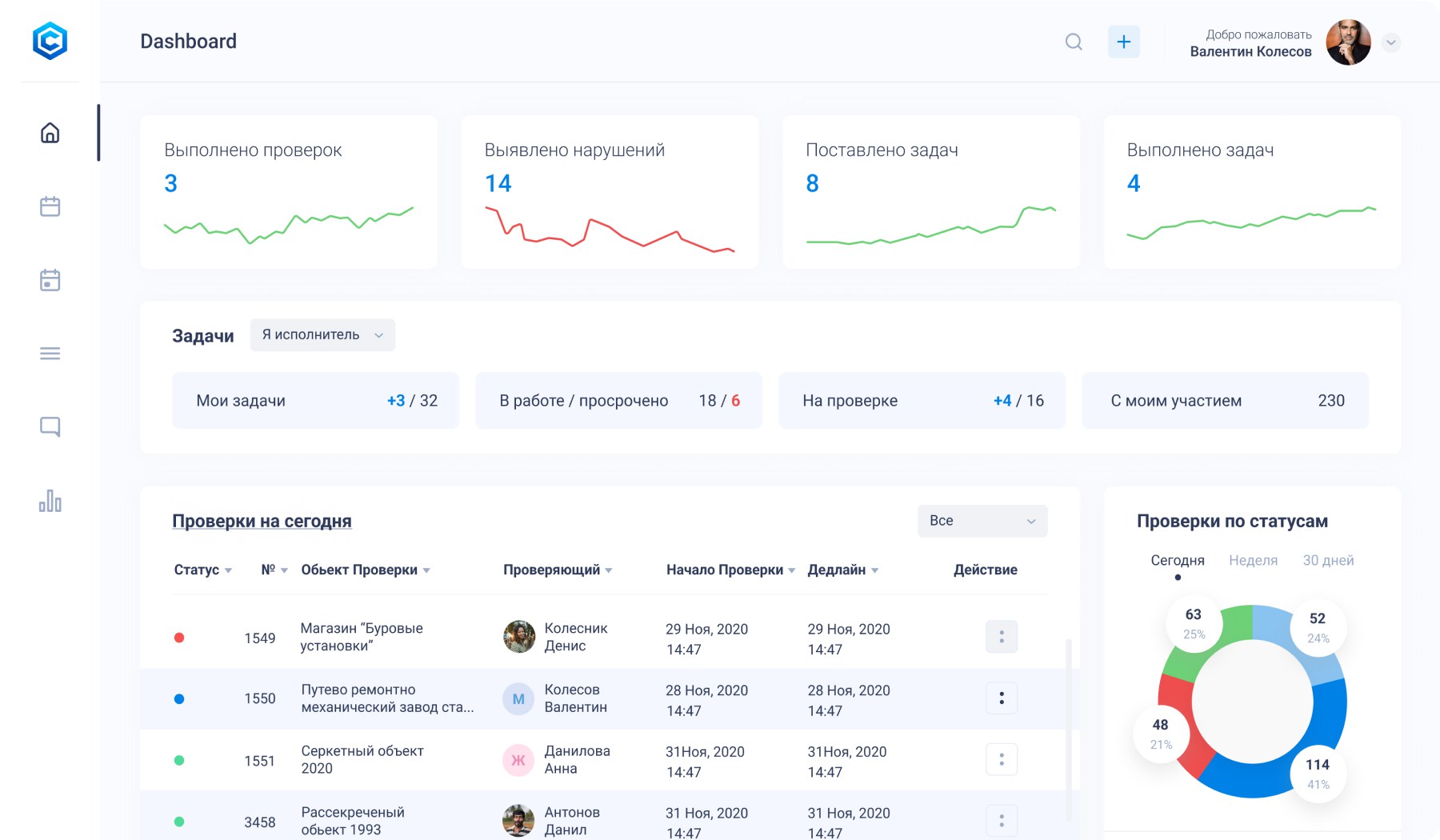Switch to the '30 дней' tab
The height and width of the screenshot is (840, 1440).
[1329, 561]
